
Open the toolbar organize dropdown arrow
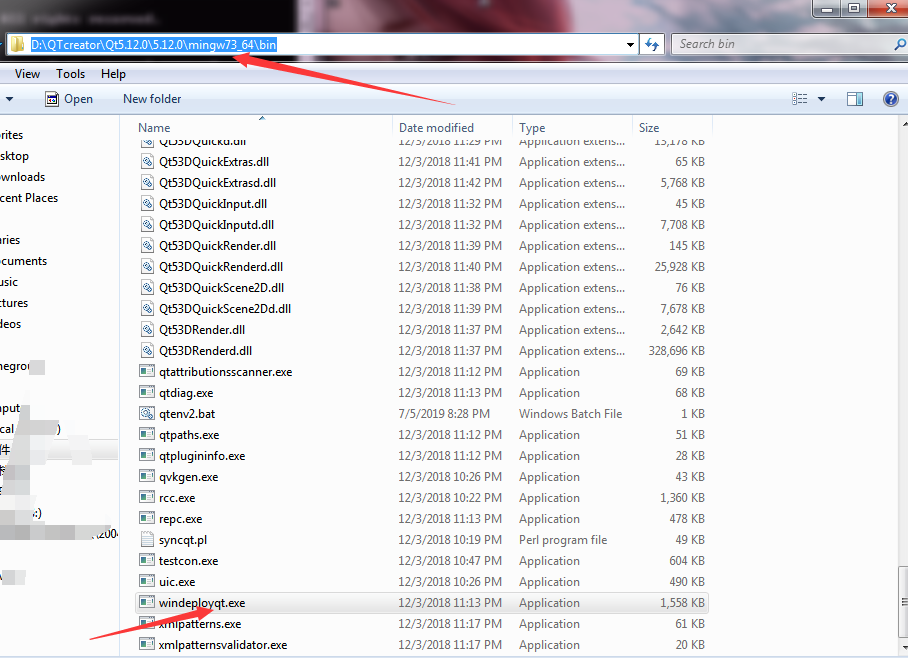[x=9, y=99]
